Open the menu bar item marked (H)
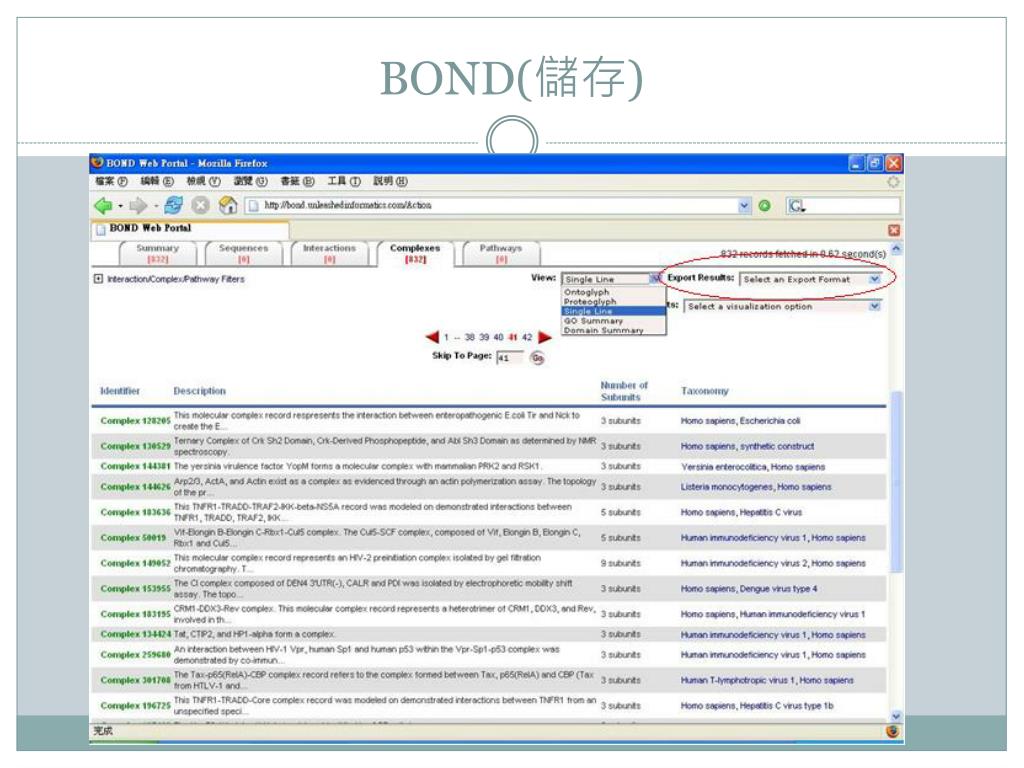The width and height of the screenshot is (1024, 768). (x=391, y=182)
